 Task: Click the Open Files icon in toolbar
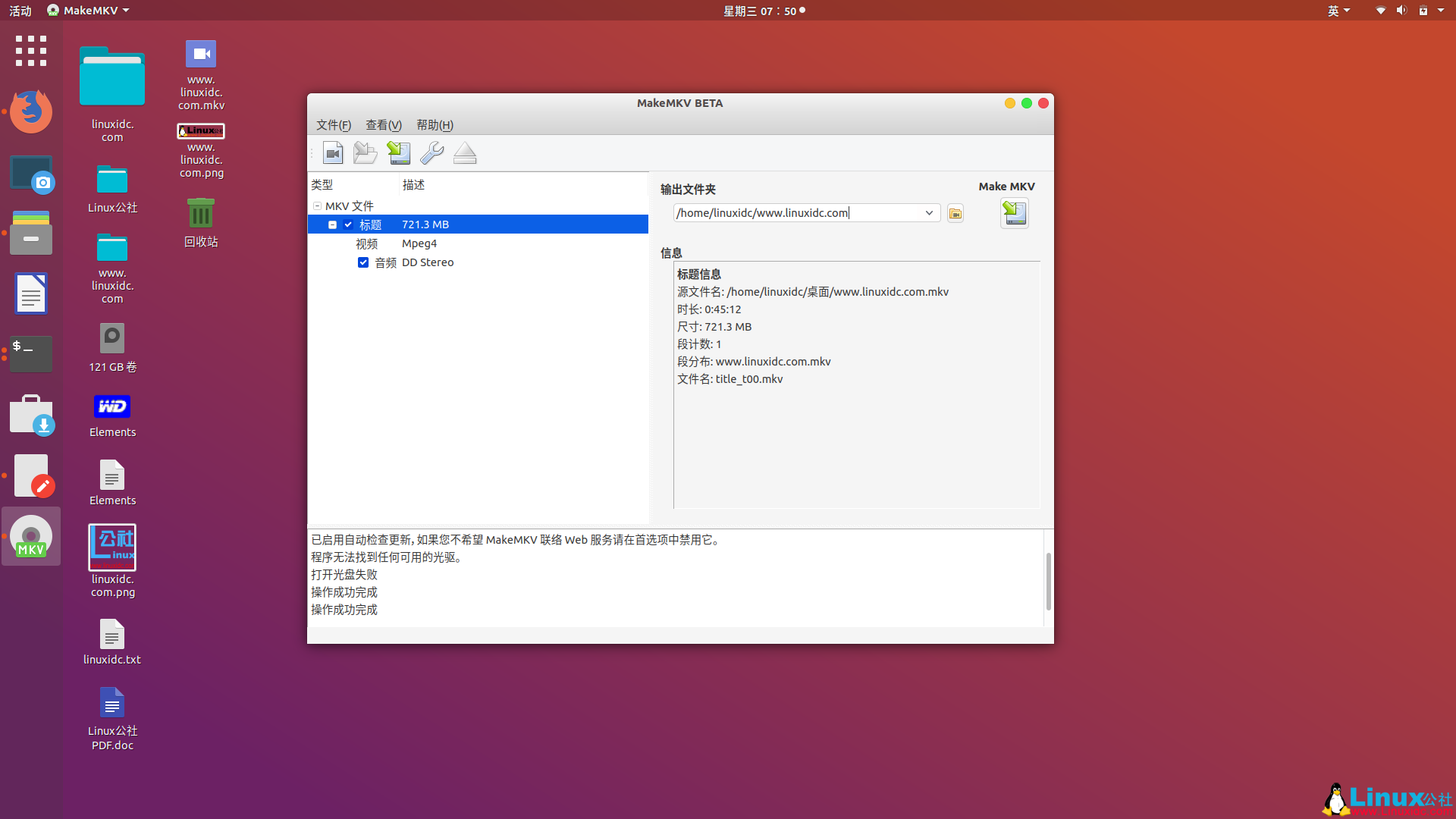tap(366, 152)
